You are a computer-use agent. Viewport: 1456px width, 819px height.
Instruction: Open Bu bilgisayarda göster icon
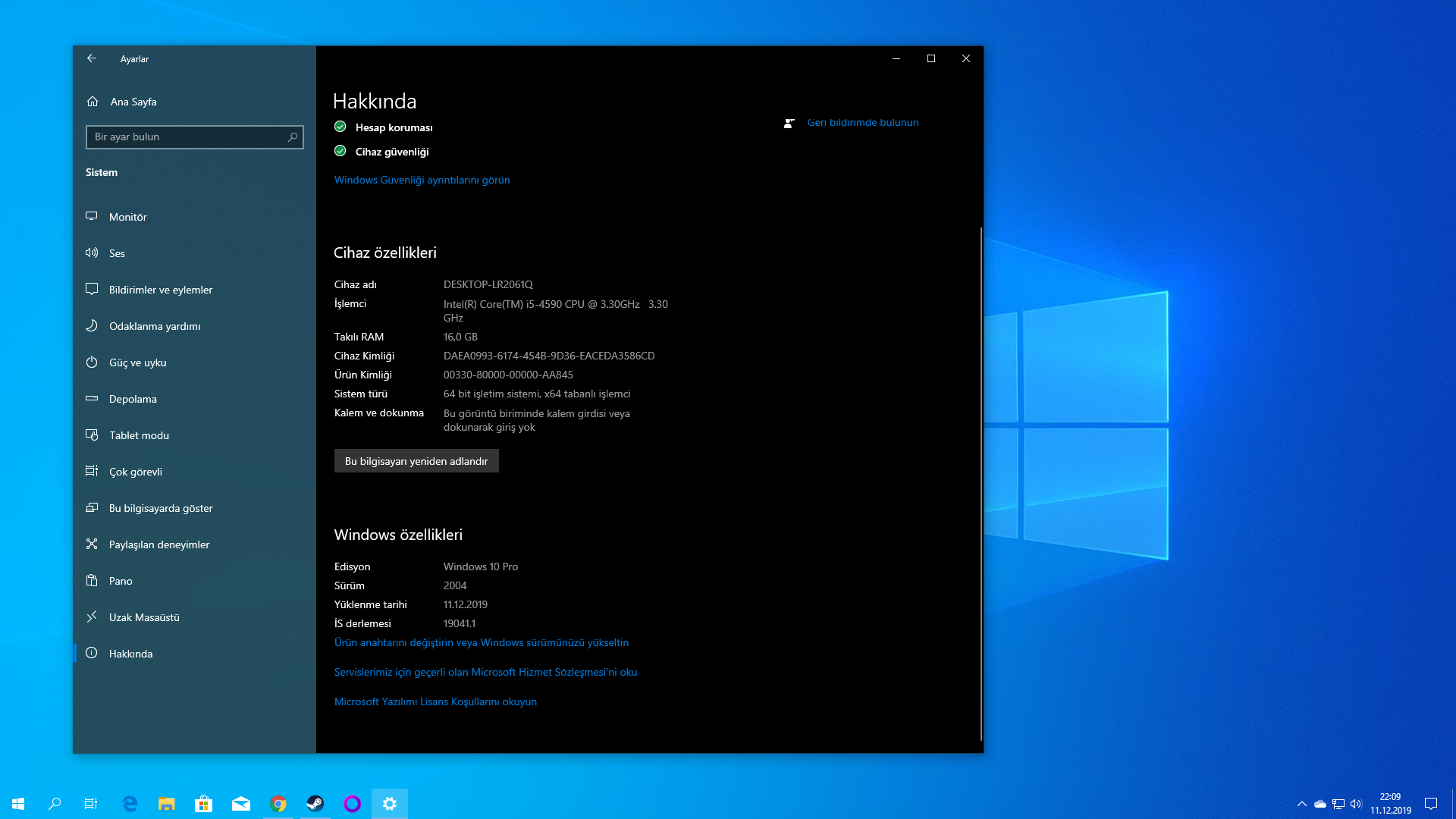click(92, 508)
